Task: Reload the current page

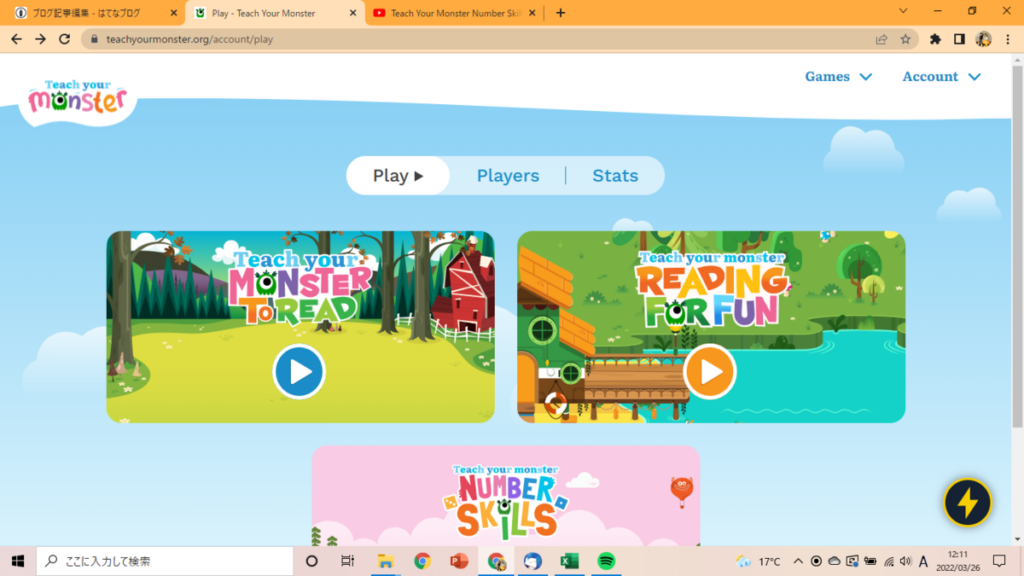Action: [x=65, y=39]
